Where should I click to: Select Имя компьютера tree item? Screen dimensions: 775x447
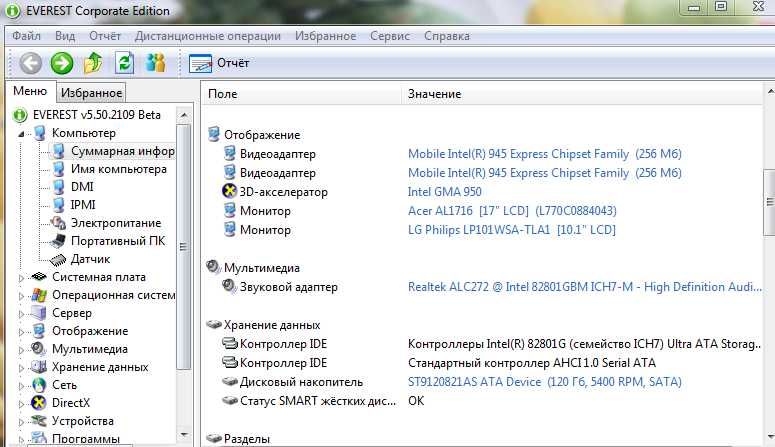(x=119, y=169)
